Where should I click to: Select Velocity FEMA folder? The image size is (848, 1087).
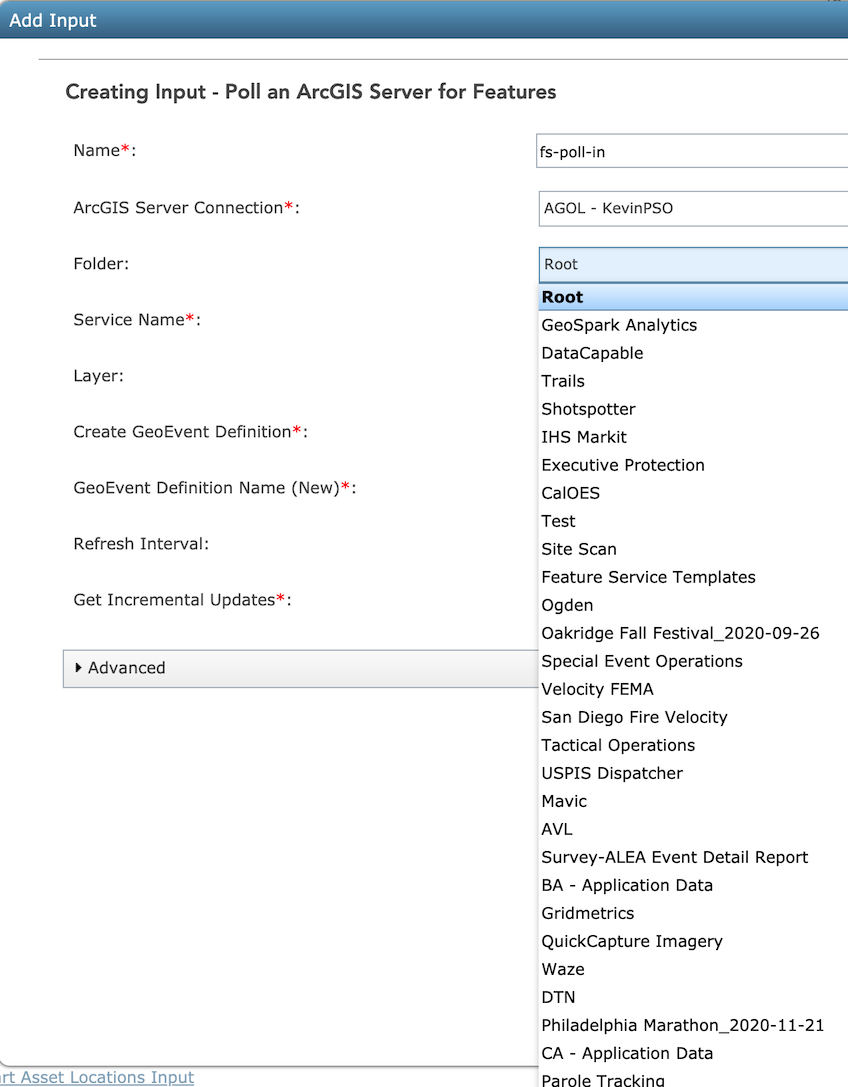coord(693,689)
